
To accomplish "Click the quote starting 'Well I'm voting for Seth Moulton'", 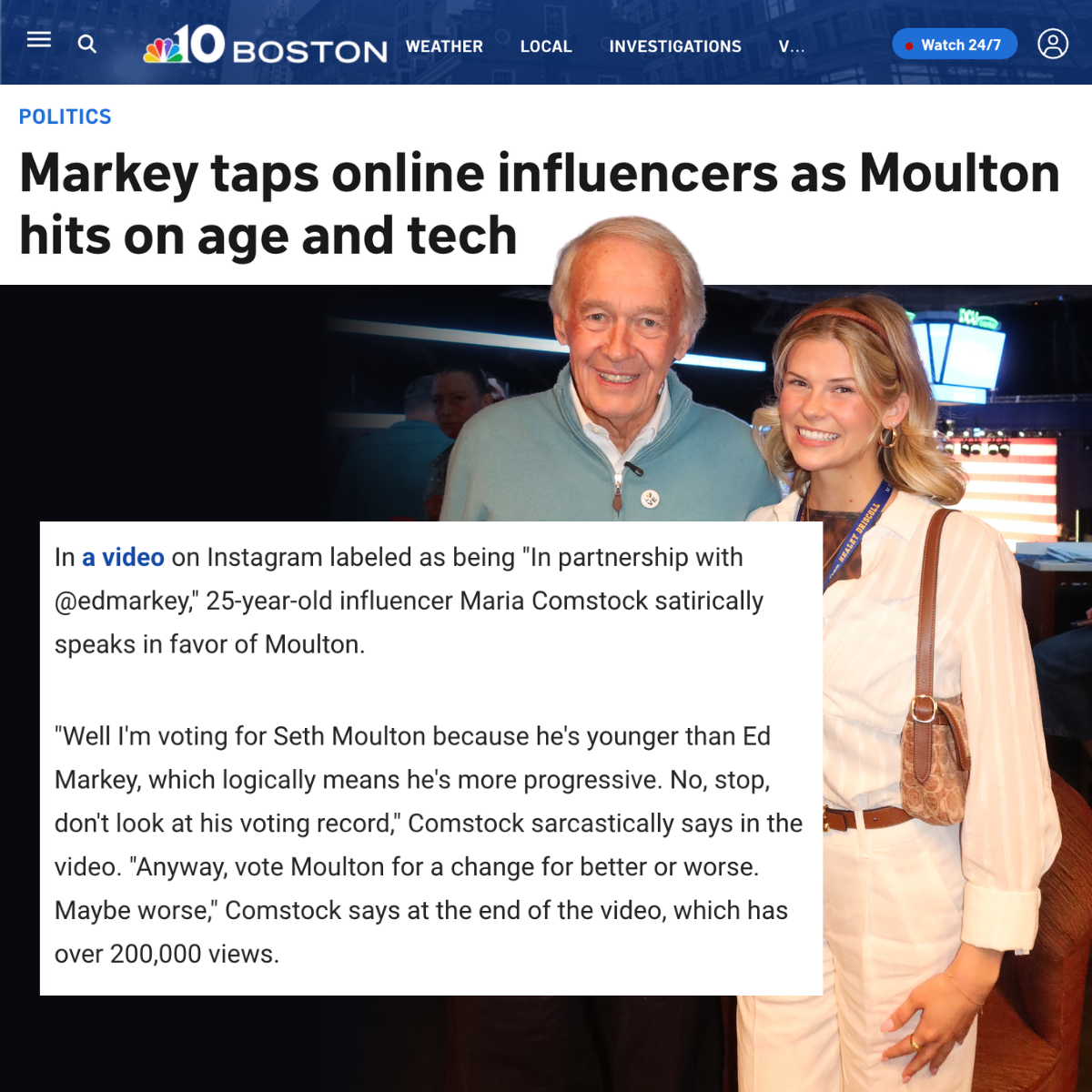I will click(429, 845).
